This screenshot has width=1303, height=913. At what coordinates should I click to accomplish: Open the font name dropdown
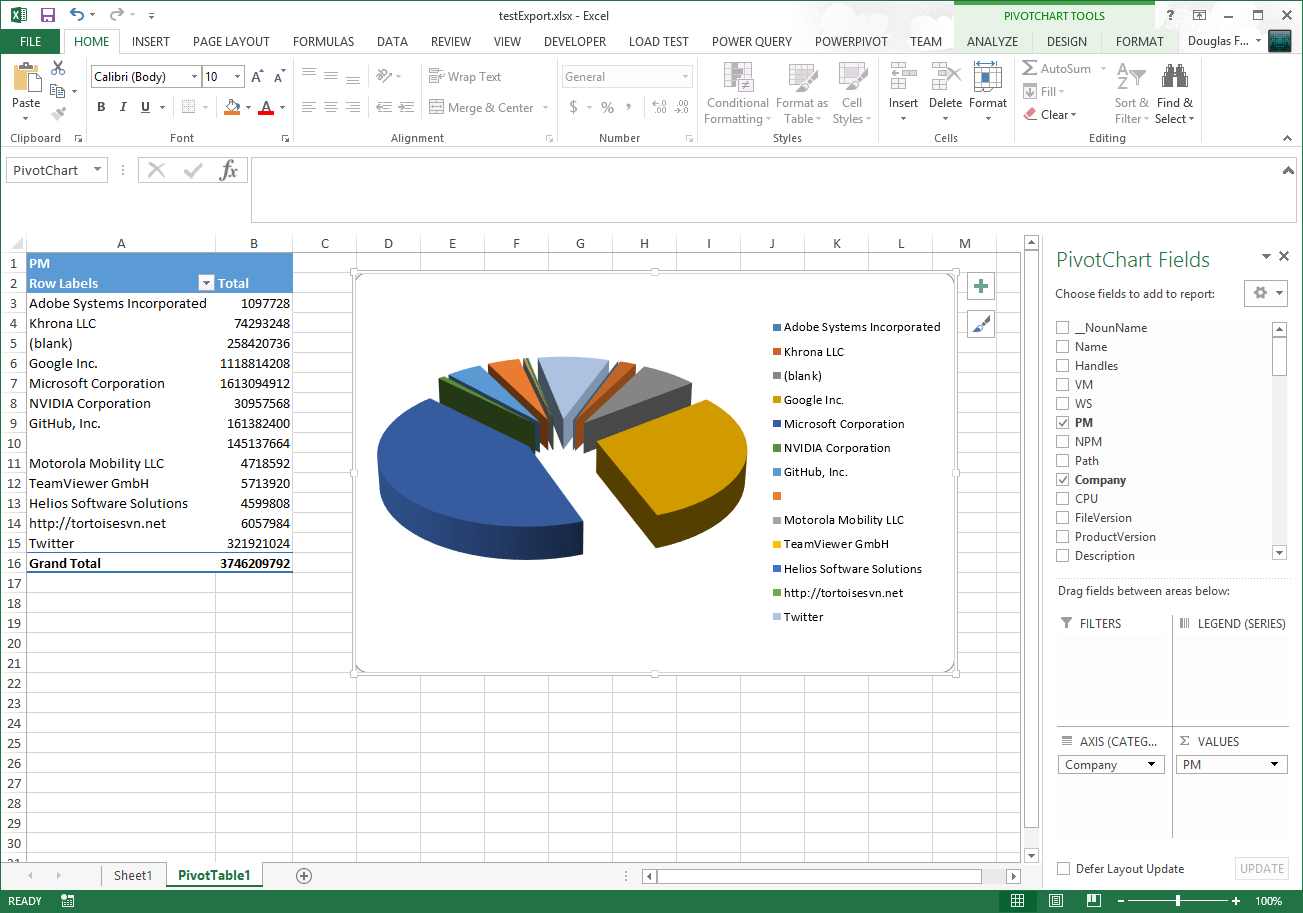pos(194,77)
